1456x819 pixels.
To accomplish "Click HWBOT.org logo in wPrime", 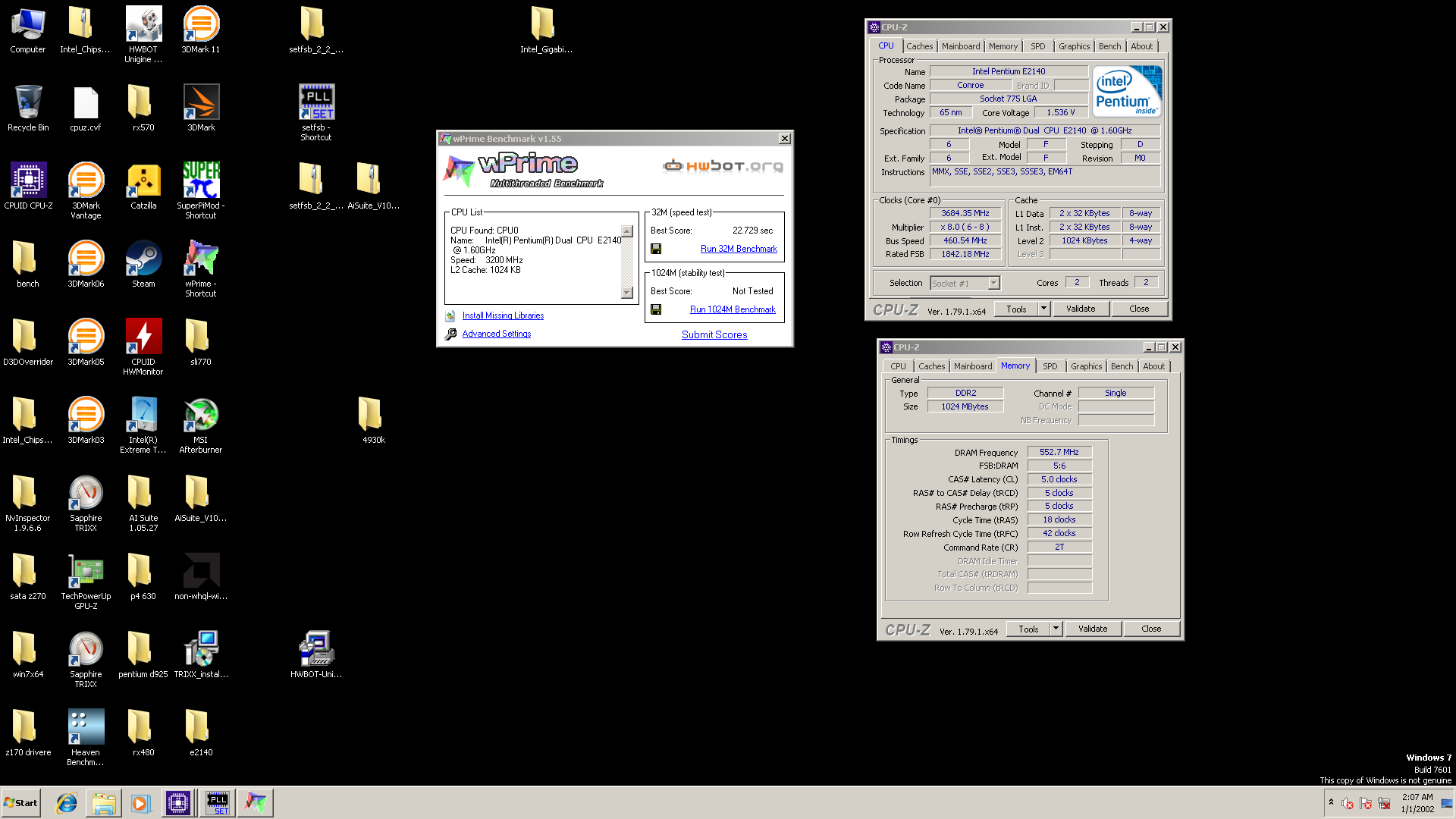I will [723, 165].
